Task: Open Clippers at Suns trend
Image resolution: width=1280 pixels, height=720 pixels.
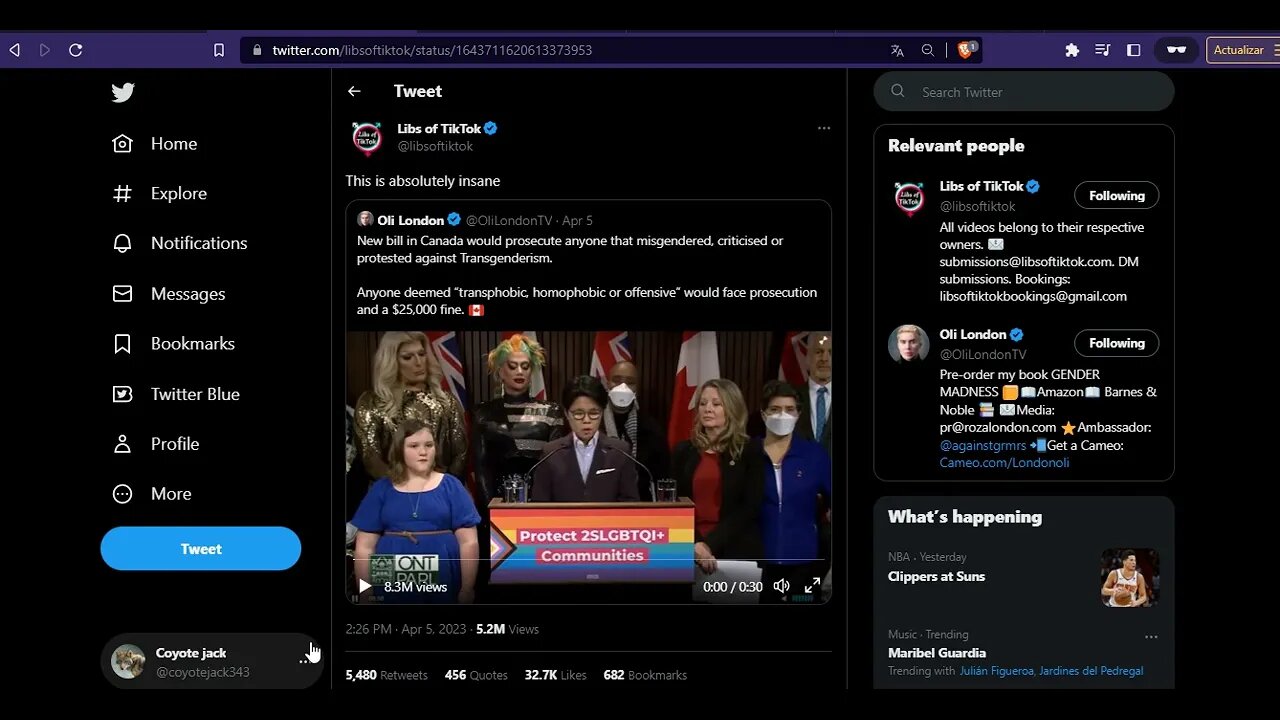Action: (936, 576)
